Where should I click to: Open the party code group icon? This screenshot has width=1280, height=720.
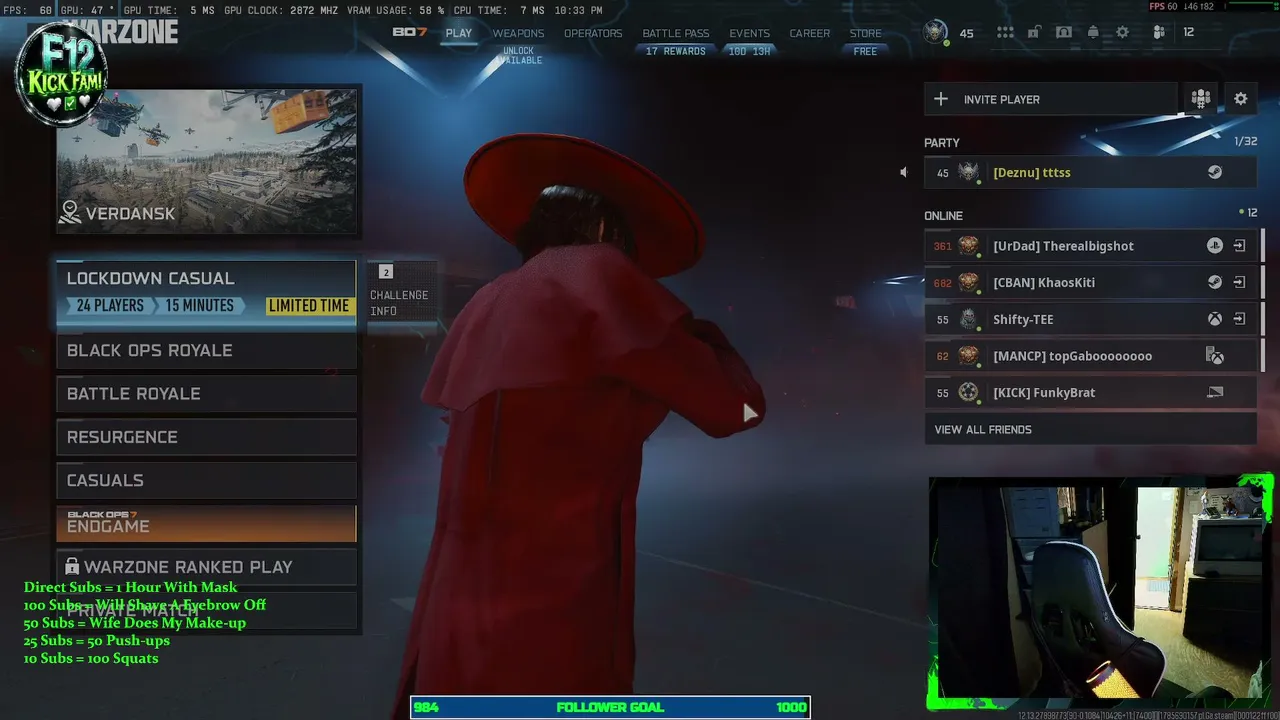click(1201, 99)
